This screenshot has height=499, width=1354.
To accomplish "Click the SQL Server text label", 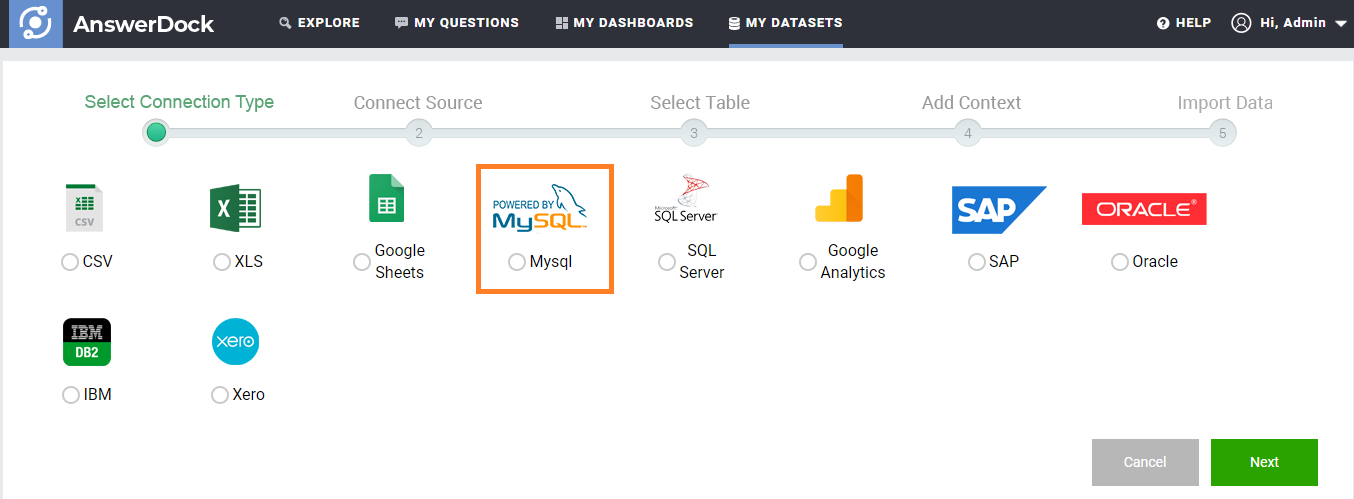I will (x=702, y=262).
